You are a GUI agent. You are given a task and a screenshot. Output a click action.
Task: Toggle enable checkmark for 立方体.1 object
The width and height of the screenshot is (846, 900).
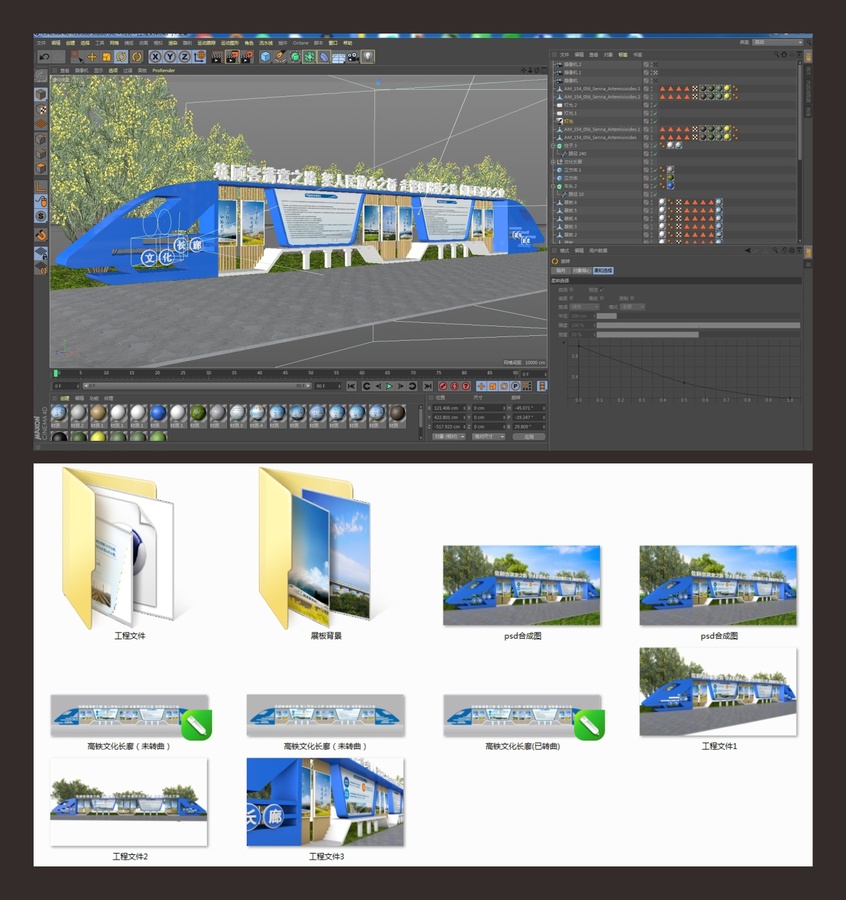(x=655, y=170)
